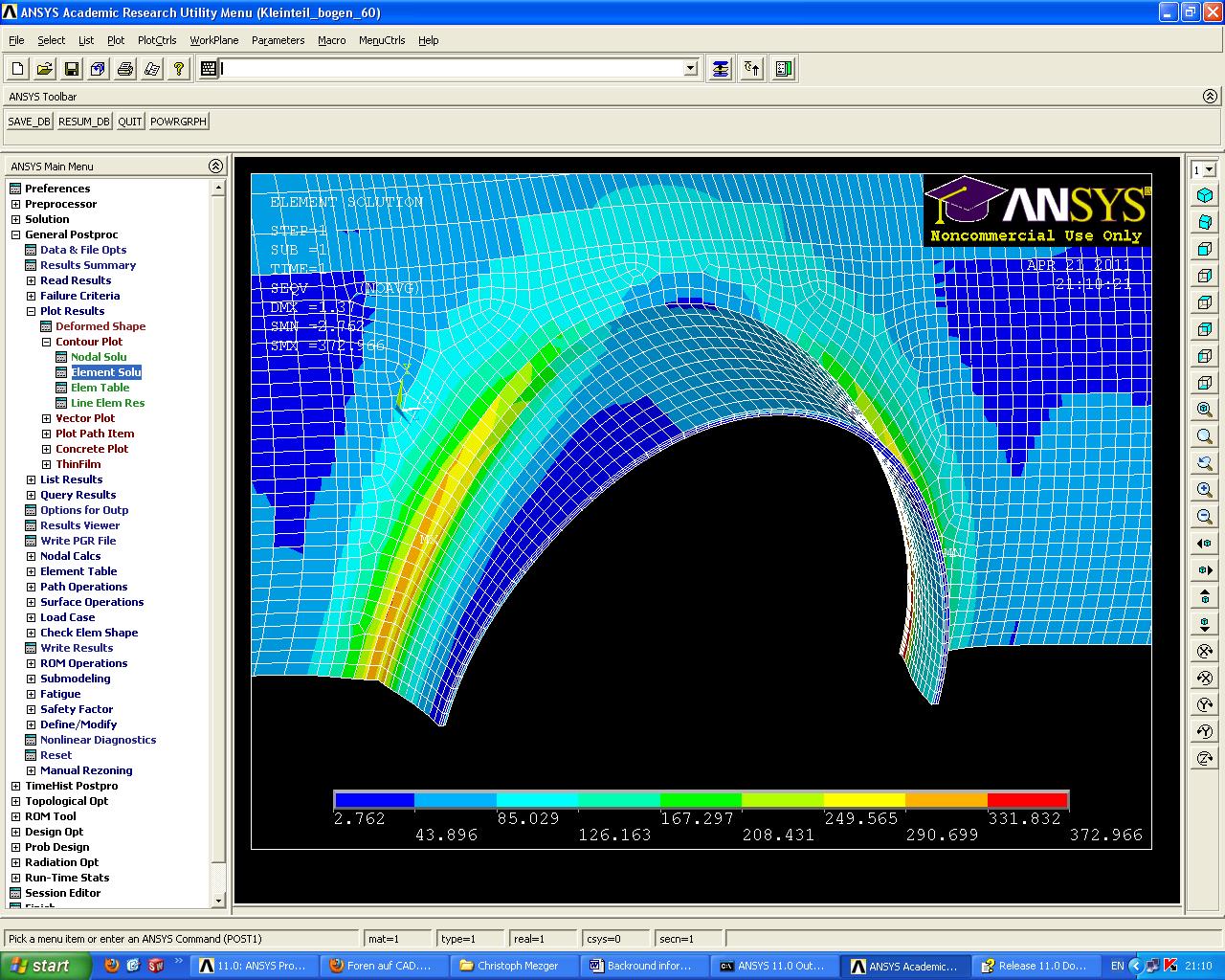Fit the model to the view
Image resolution: width=1225 pixels, height=980 pixels.
(1205, 410)
